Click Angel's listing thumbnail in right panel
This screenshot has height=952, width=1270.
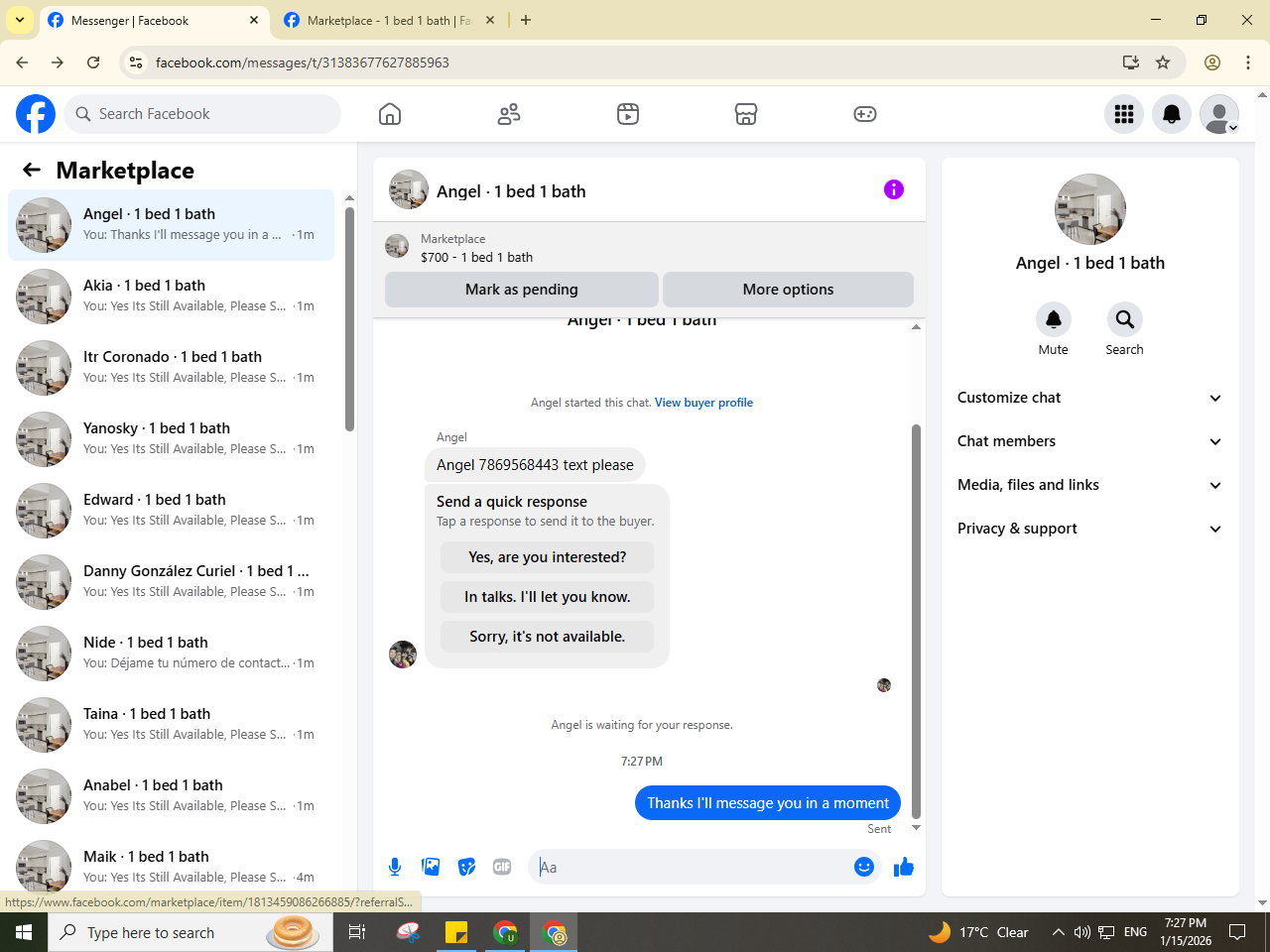coord(1090,209)
